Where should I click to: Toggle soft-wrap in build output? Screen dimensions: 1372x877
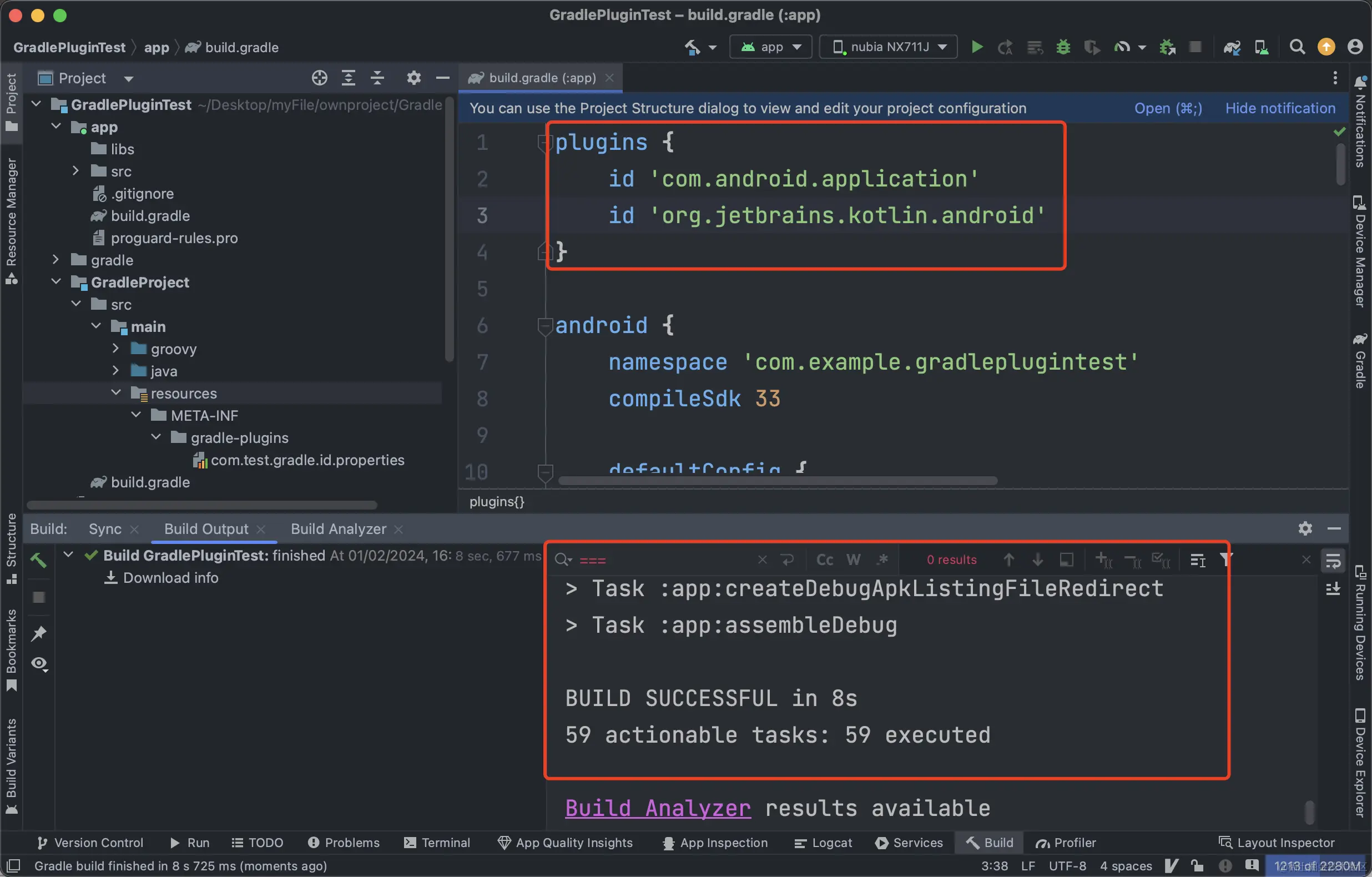coord(1333,561)
